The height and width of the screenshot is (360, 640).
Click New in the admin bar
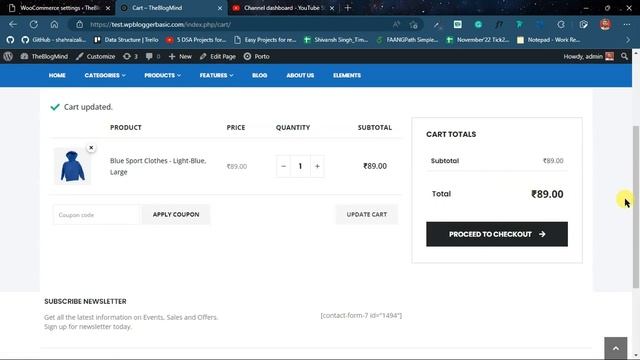tap(180, 56)
